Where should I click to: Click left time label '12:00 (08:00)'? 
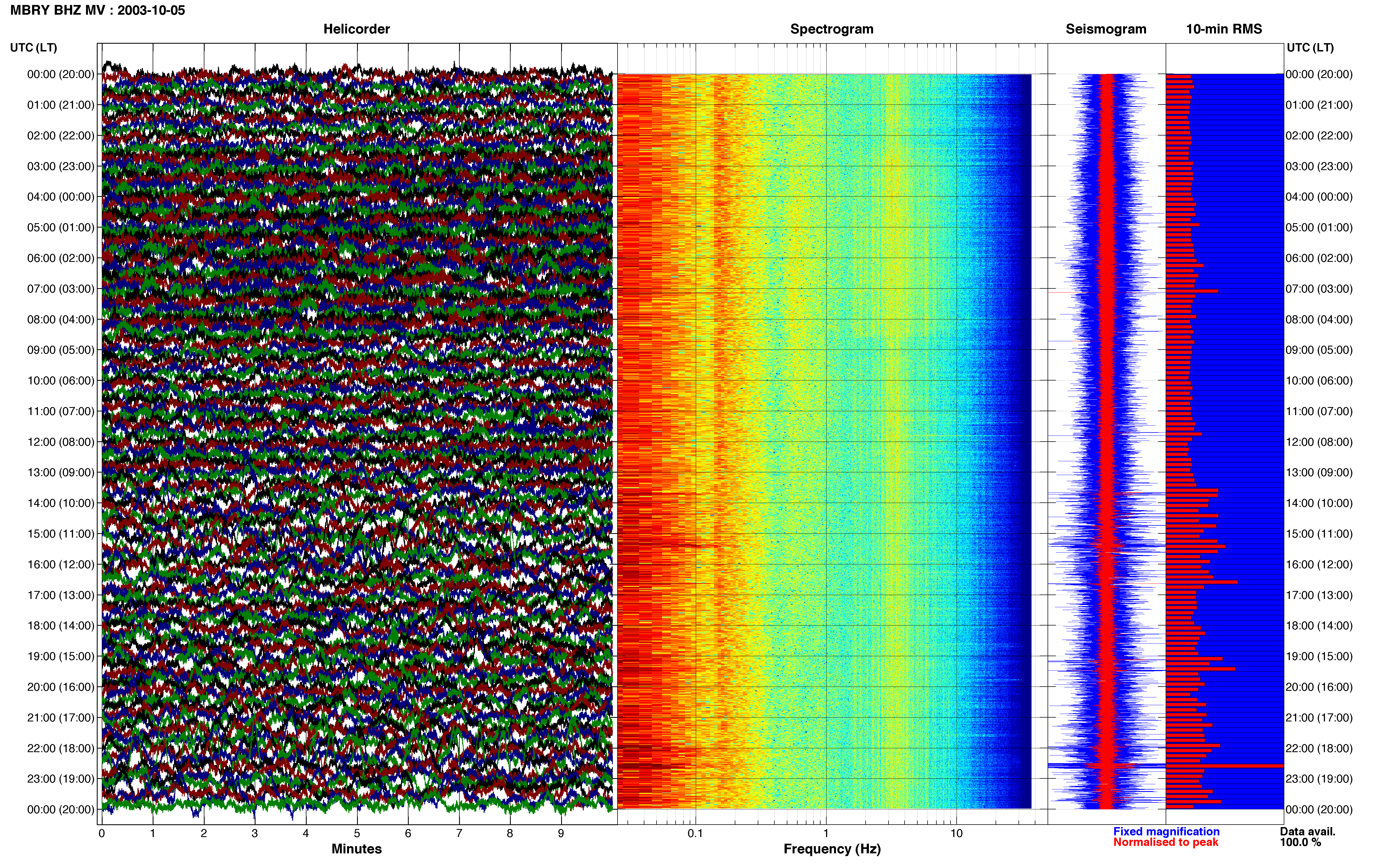coord(61,442)
